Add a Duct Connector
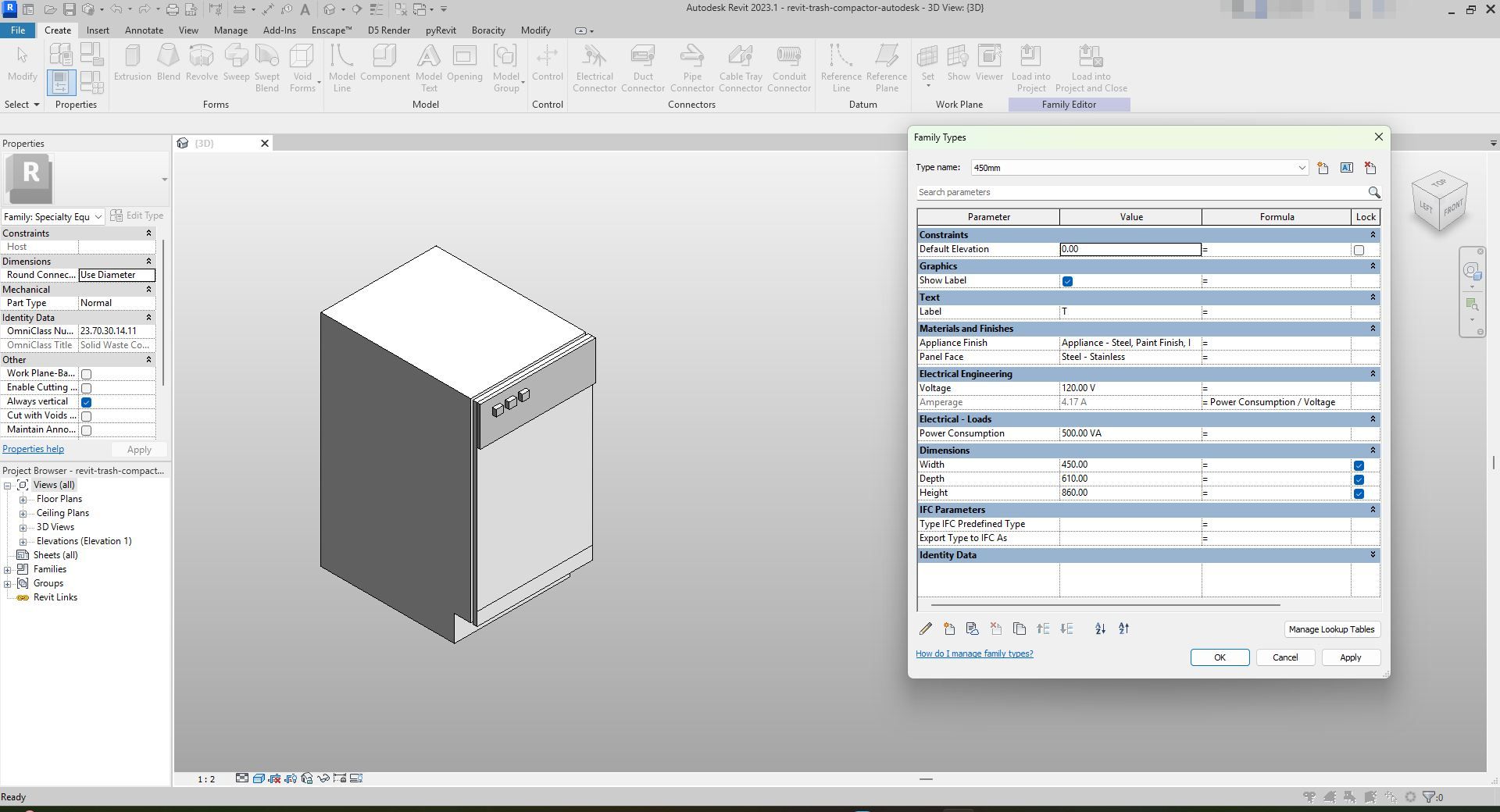 click(643, 68)
